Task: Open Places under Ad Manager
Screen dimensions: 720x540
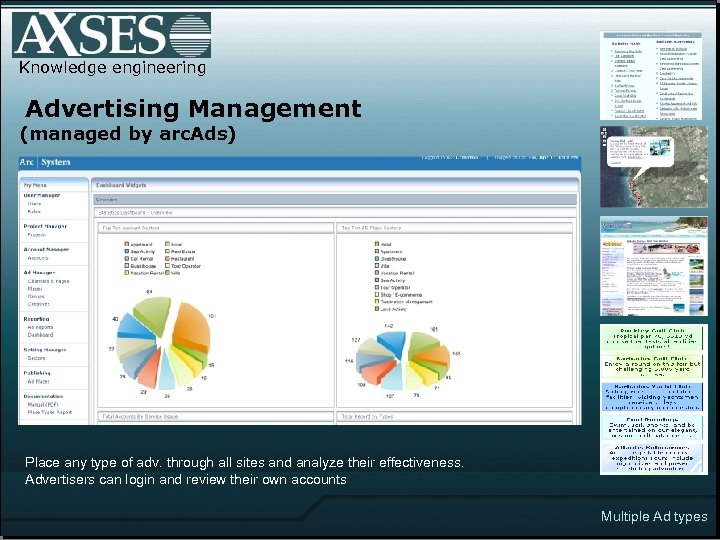Action: (x=34, y=289)
